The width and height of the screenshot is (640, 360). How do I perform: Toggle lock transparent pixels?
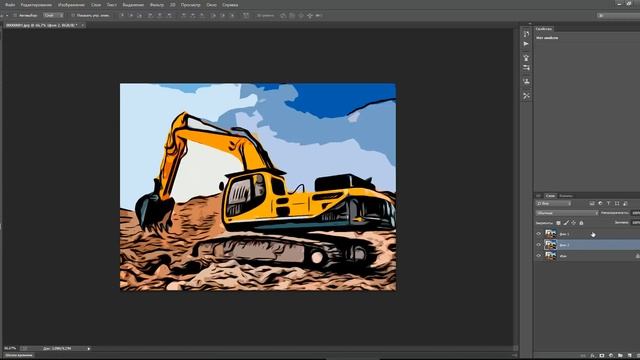tap(558, 223)
